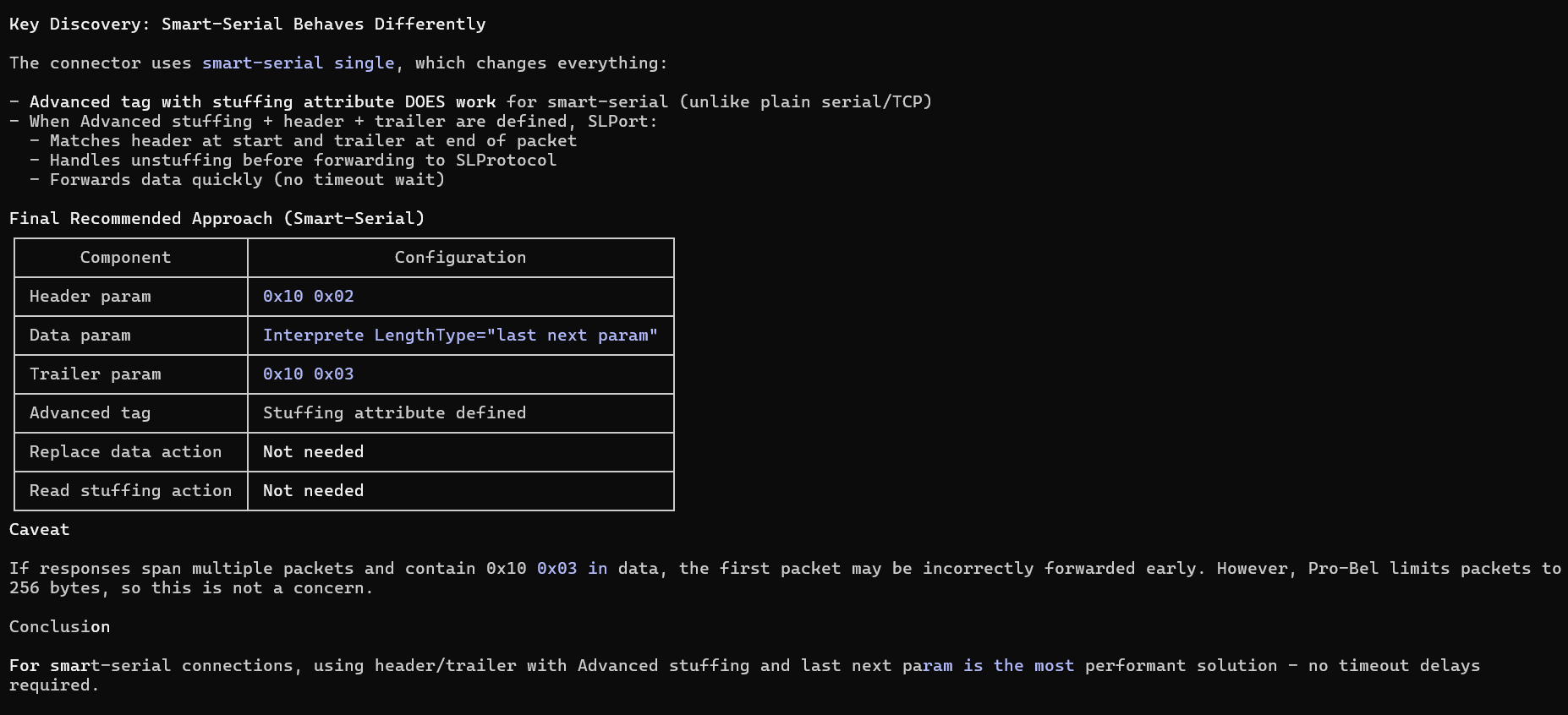Click the "Data param" table cell

pos(79,336)
